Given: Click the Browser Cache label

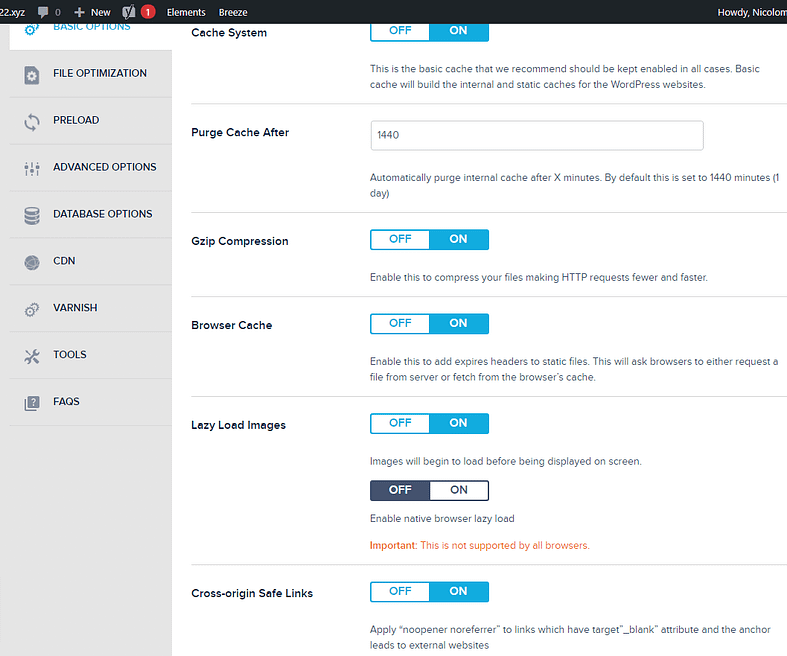Looking at the screenshot, I should pos(231,325).
